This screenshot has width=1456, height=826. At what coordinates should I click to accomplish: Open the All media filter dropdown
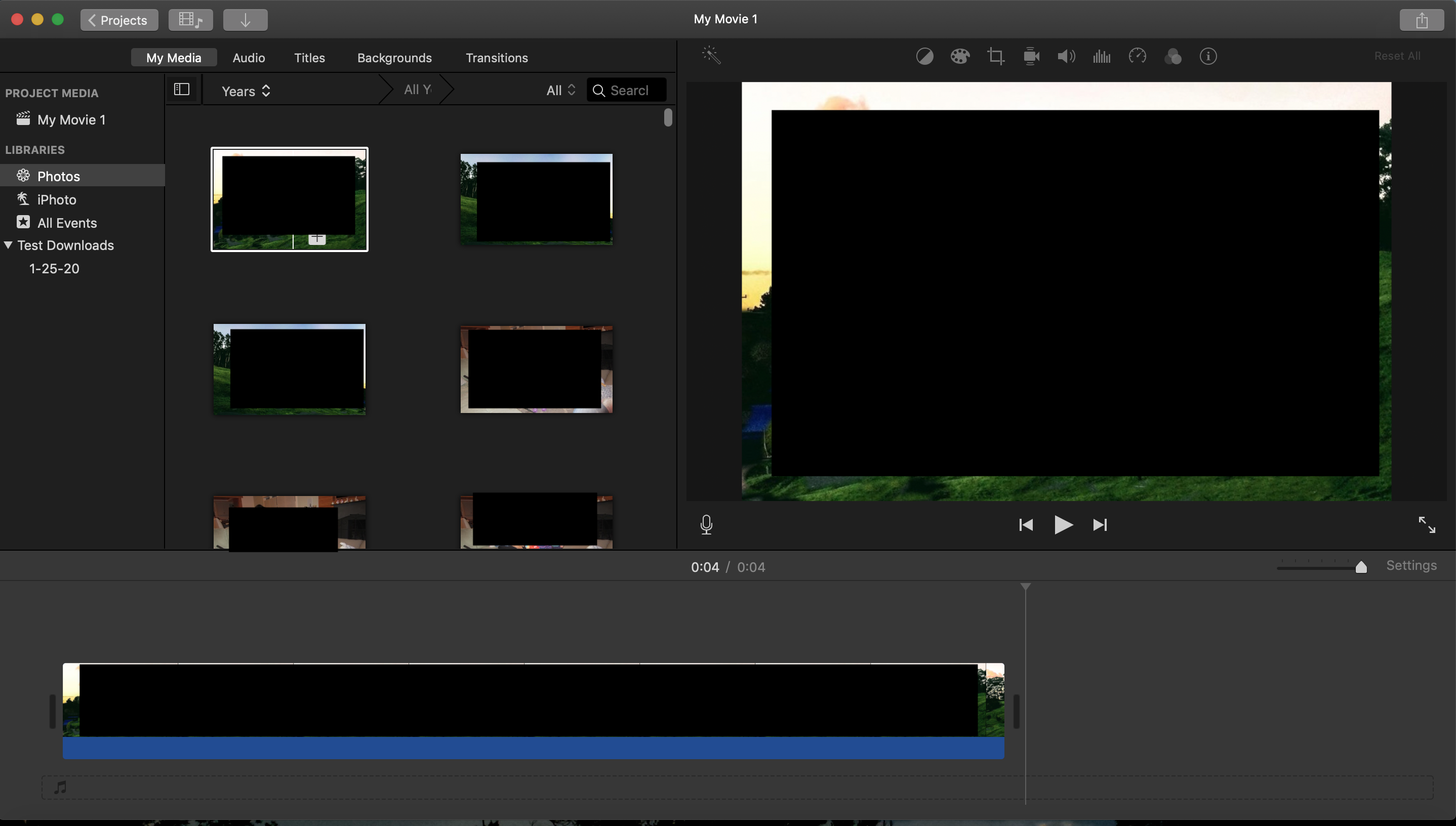click(560, 90)
